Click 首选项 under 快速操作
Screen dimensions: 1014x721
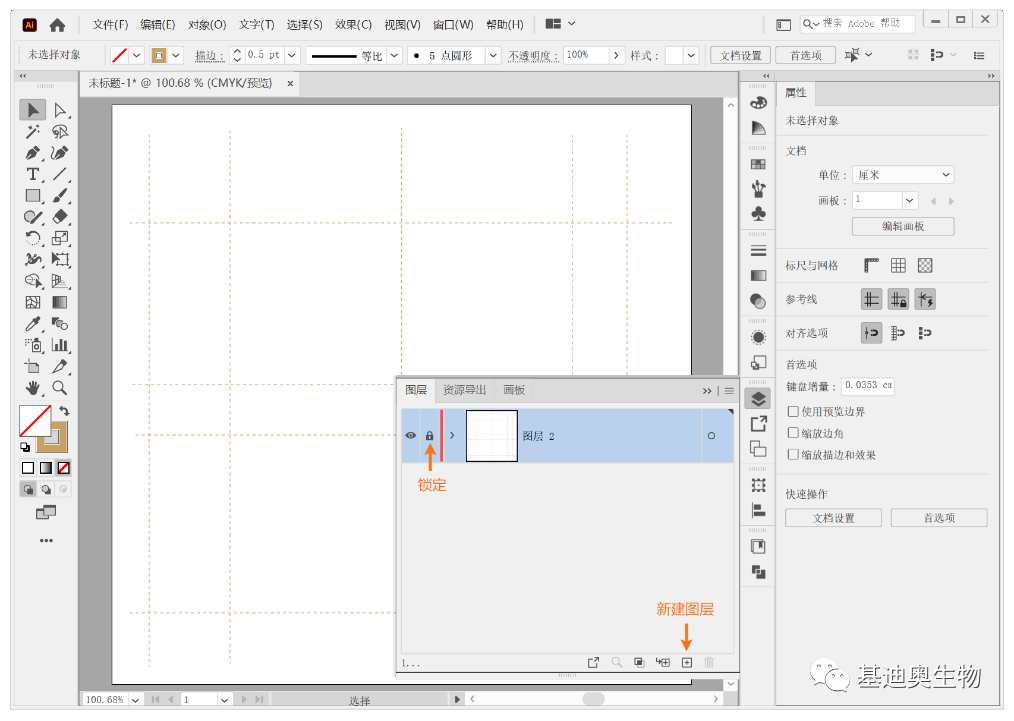coord(939,518)
